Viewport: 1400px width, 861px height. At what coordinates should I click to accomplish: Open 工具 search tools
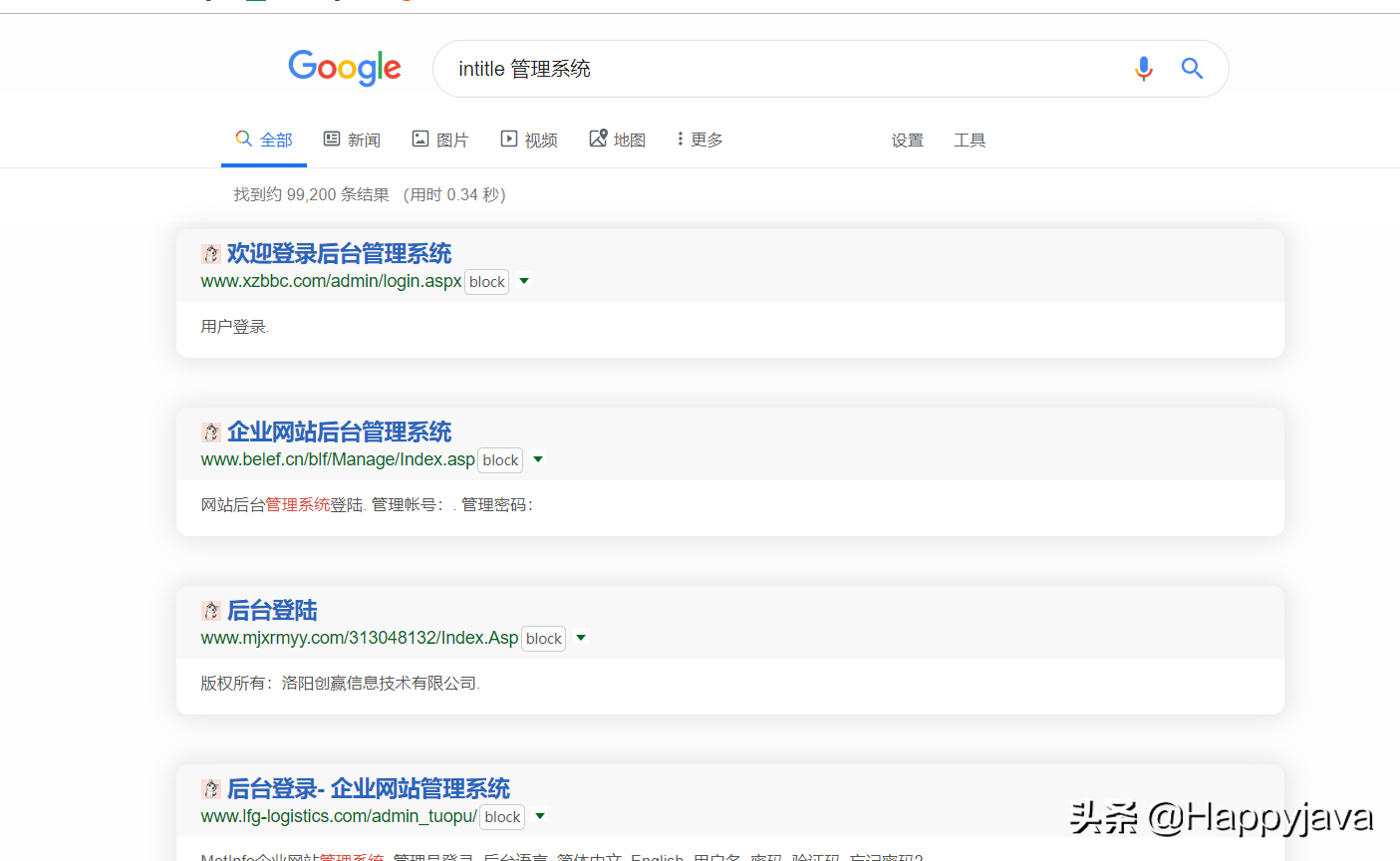click(970, 141)
